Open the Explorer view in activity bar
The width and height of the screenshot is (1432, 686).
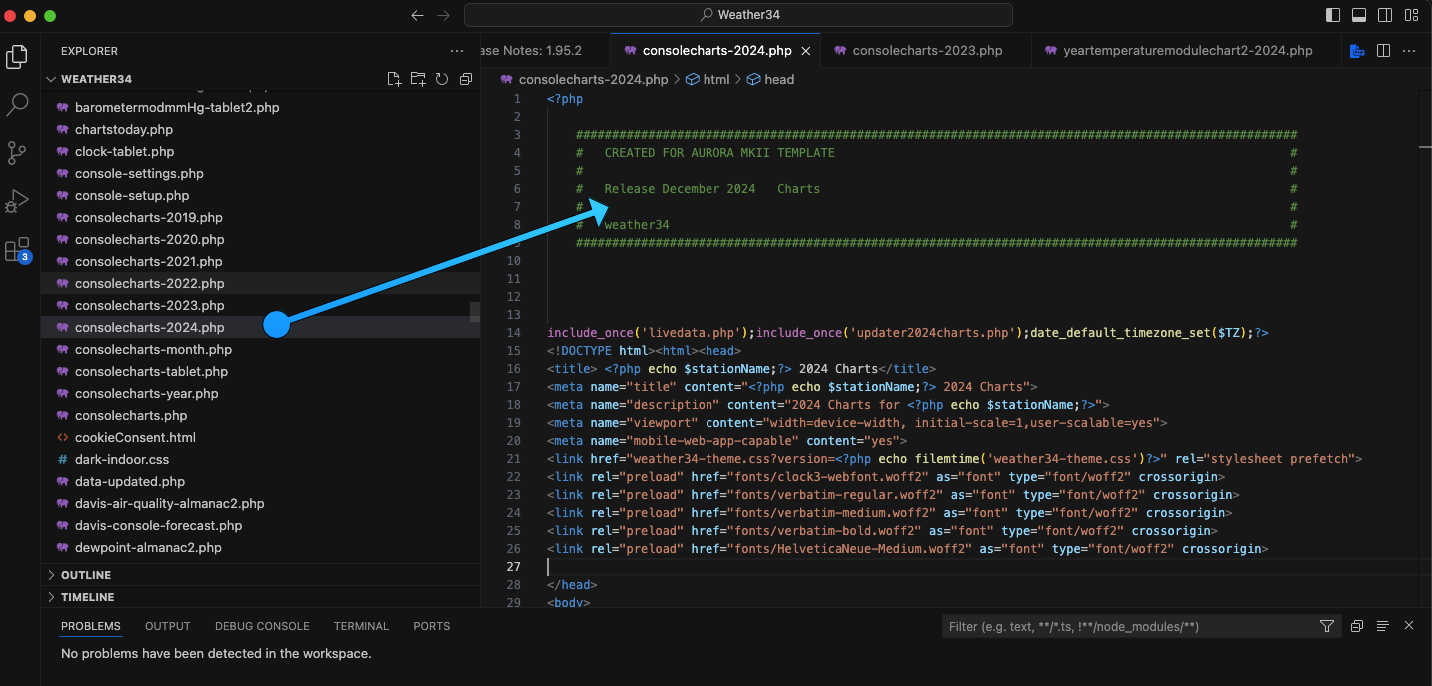(17, 57)
